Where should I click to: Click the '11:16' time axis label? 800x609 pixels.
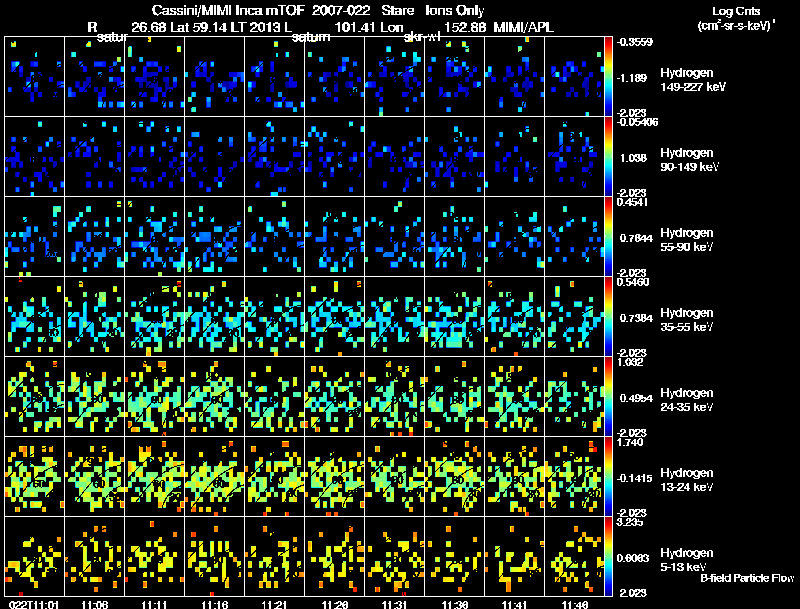pos(214,604)
